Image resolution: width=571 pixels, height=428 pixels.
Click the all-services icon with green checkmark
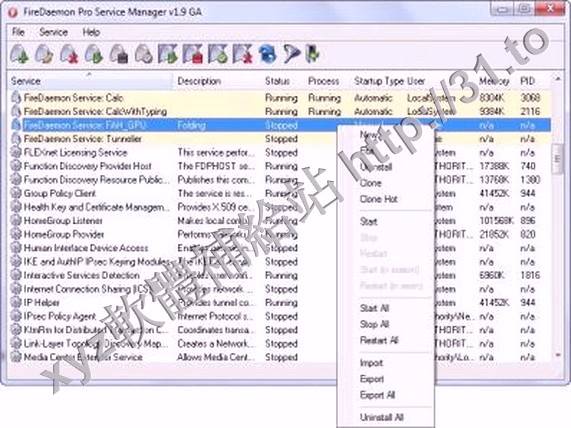[x=218, y=54]
